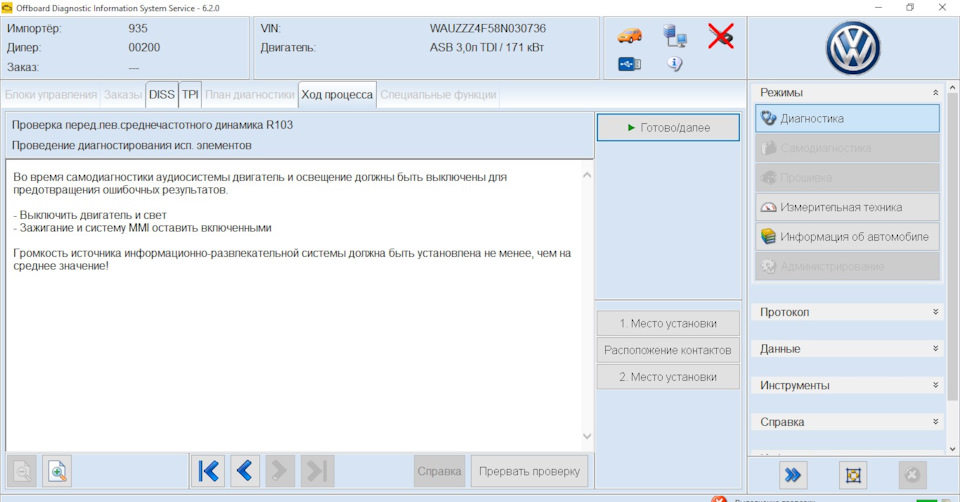This screenshot has height=502, width=960.
Task: Click the heading Проверка перед.лев.среднечастотного динамика R103
Action: point(152,125)
